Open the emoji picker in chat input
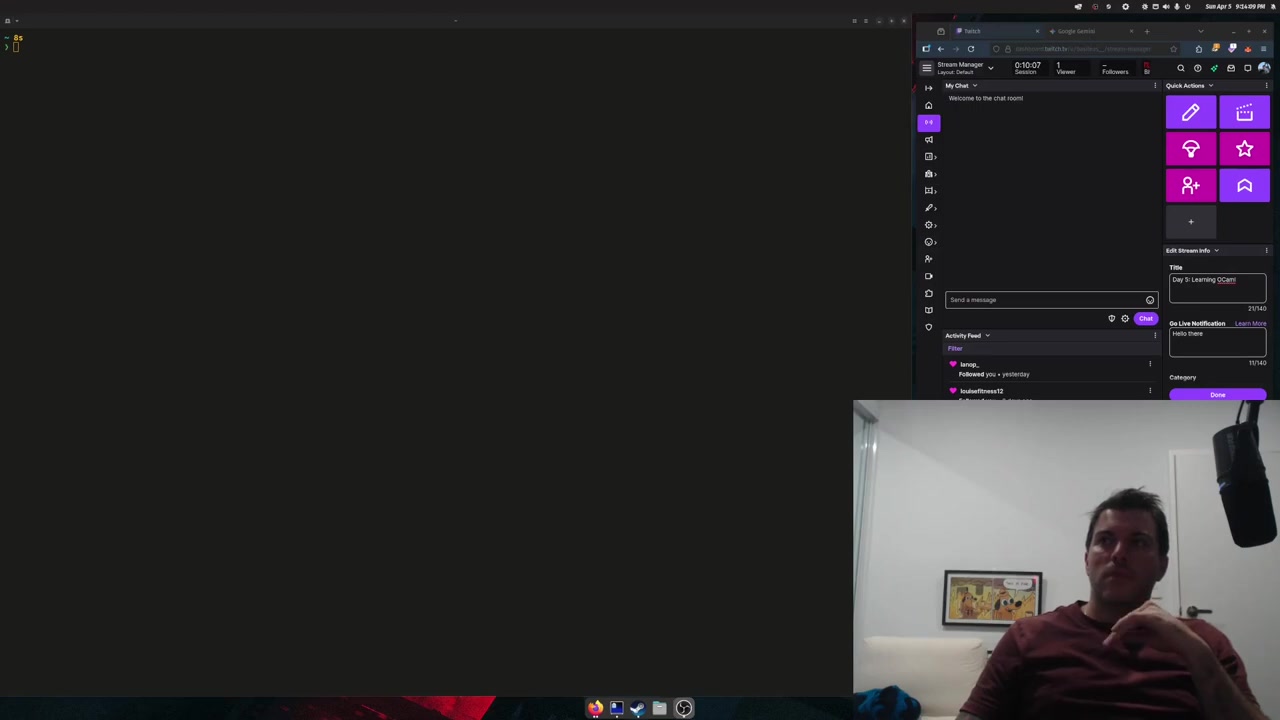This screenshot has width=1280, height=720. pyautogui.click(x=1150, y=300)
